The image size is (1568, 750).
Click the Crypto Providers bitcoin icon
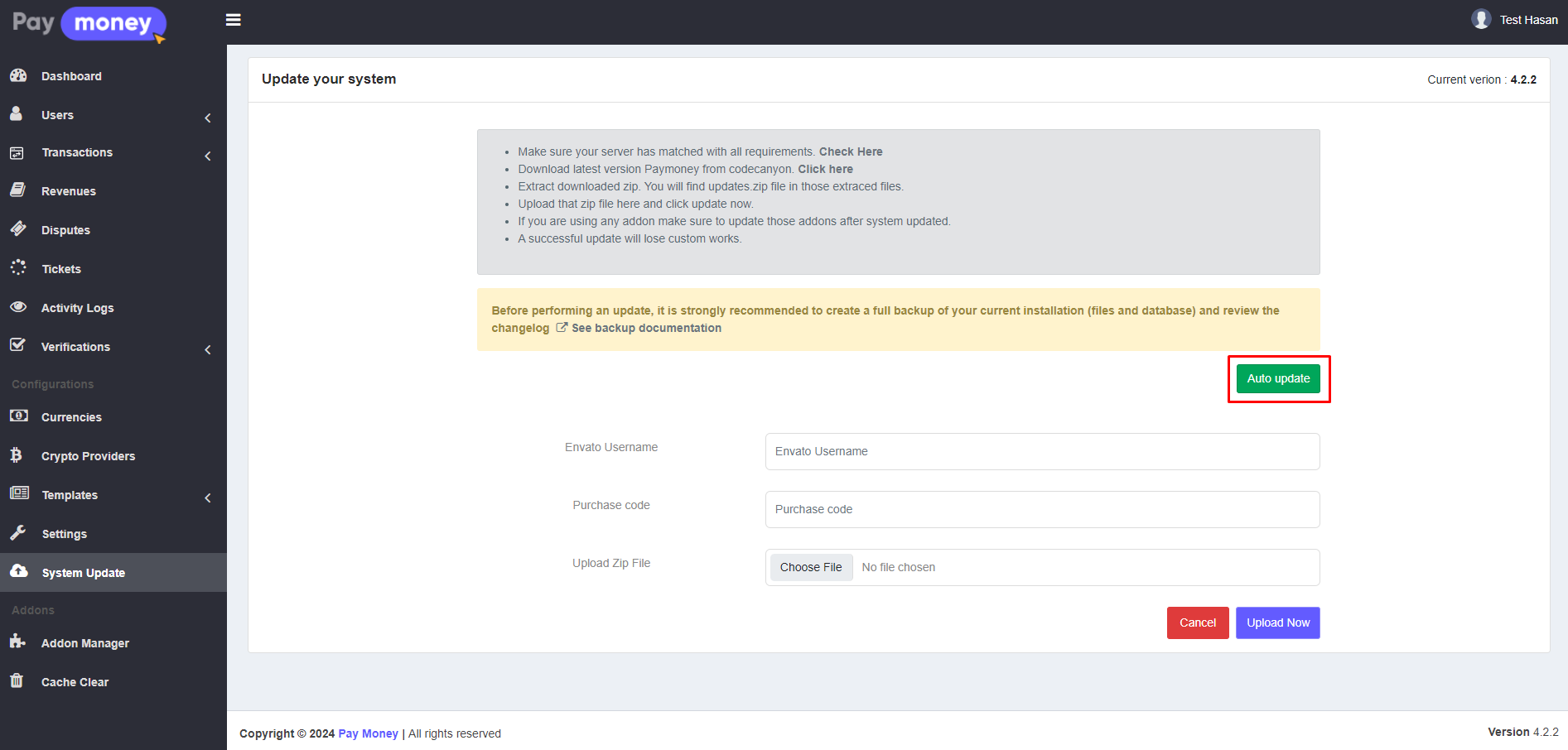(17, 455)
